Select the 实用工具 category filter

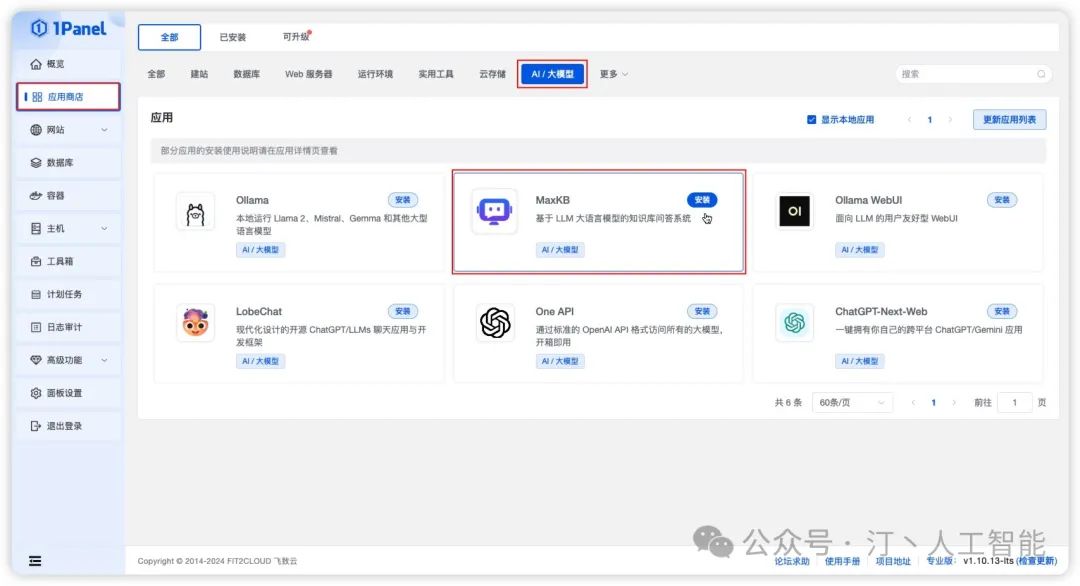[x=436, y=74]
